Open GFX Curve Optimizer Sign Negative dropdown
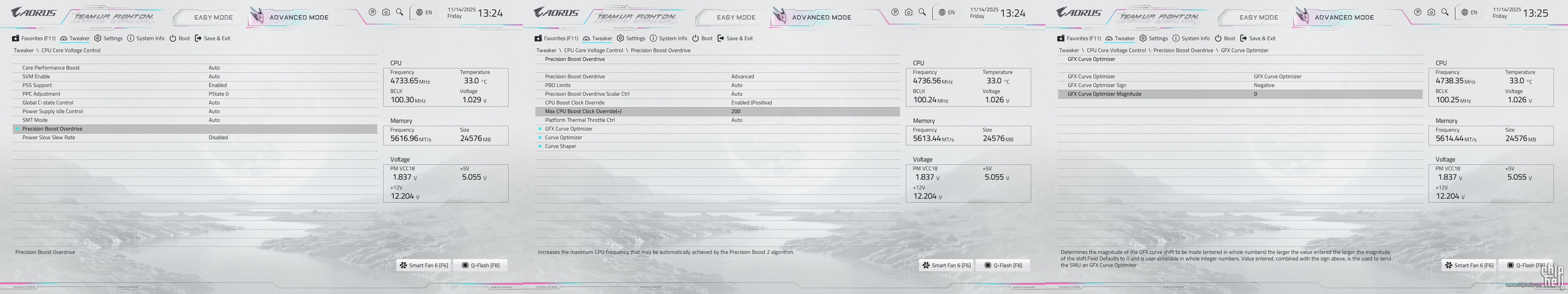Screen dimensions: 1568x294 pos(1264,85)
